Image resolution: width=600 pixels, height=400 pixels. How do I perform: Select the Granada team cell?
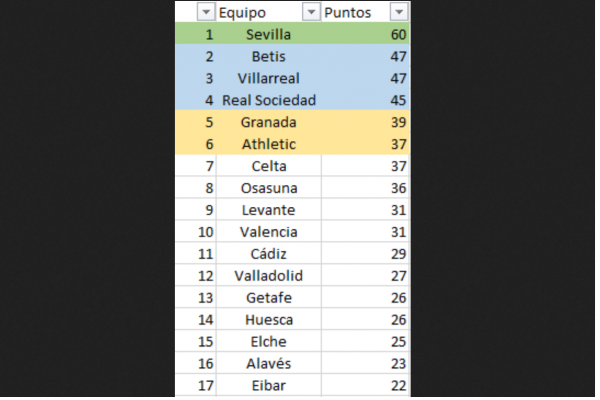[268, 122]
